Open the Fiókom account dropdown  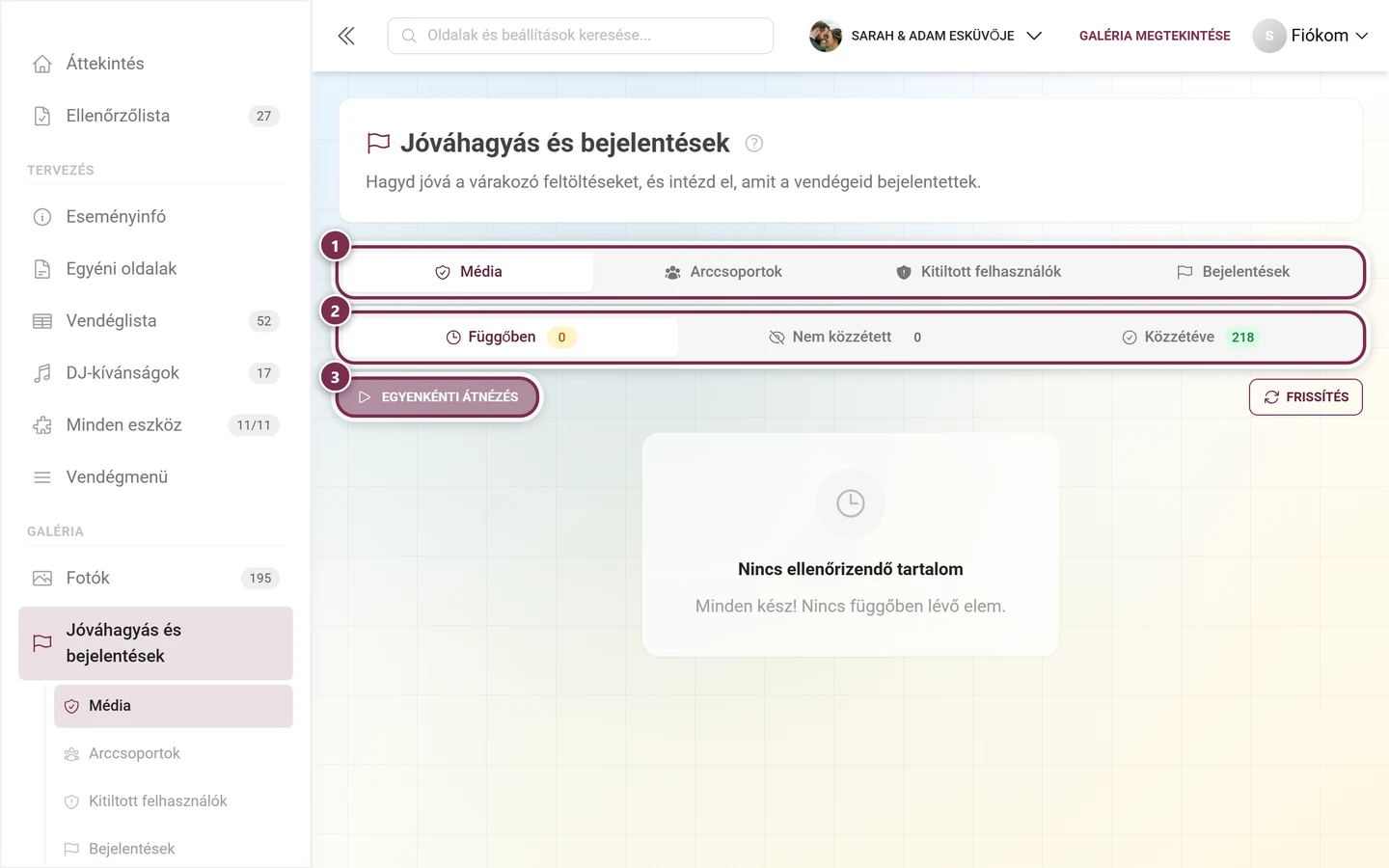(x=1310, y=36)
